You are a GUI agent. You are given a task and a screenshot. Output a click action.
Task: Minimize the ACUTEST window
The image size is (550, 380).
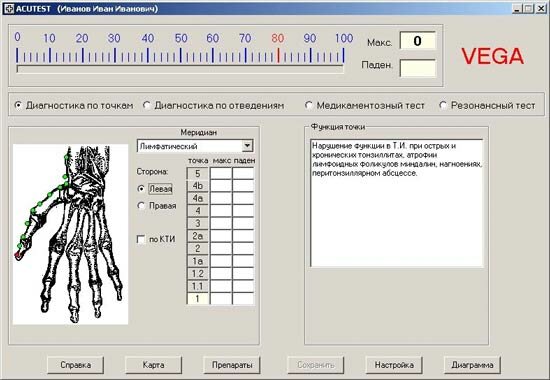click(517, 9)
